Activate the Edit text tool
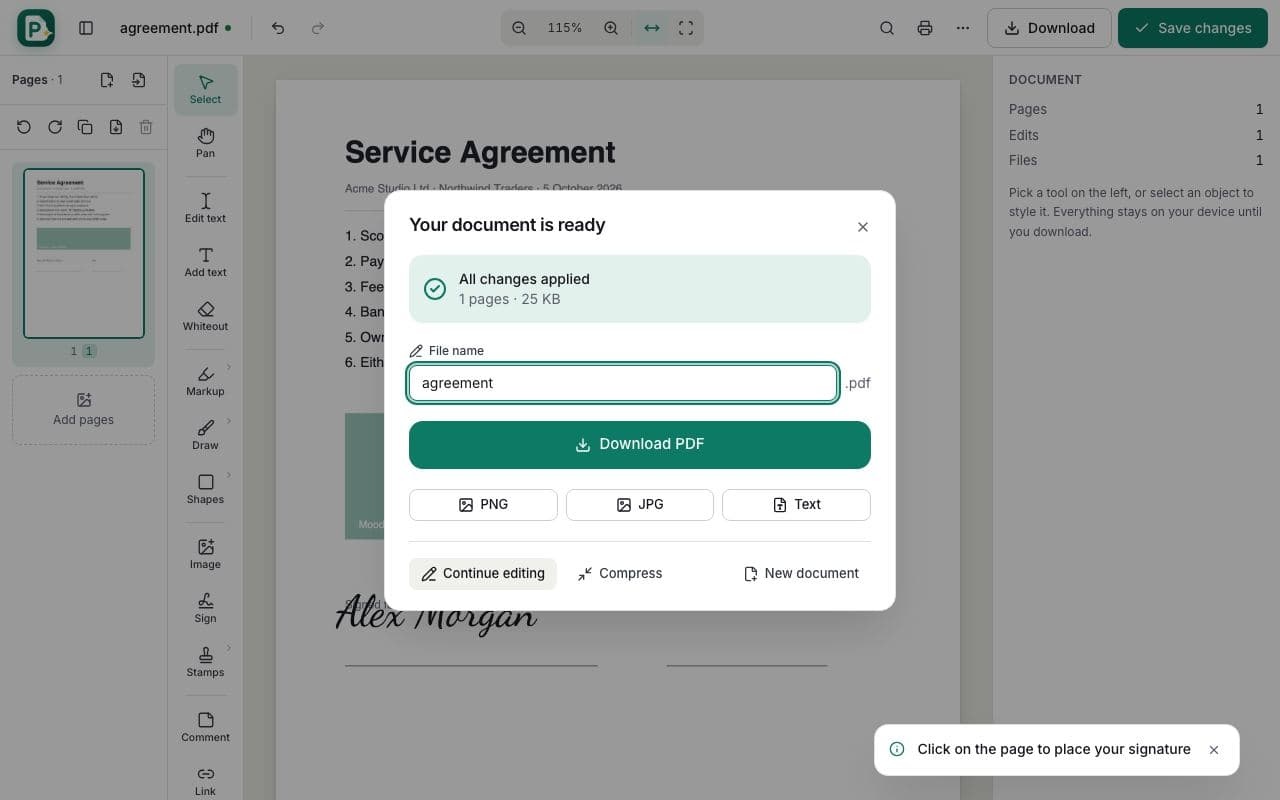The height and width of the screenshot is (800, 1280). [205, 207]
